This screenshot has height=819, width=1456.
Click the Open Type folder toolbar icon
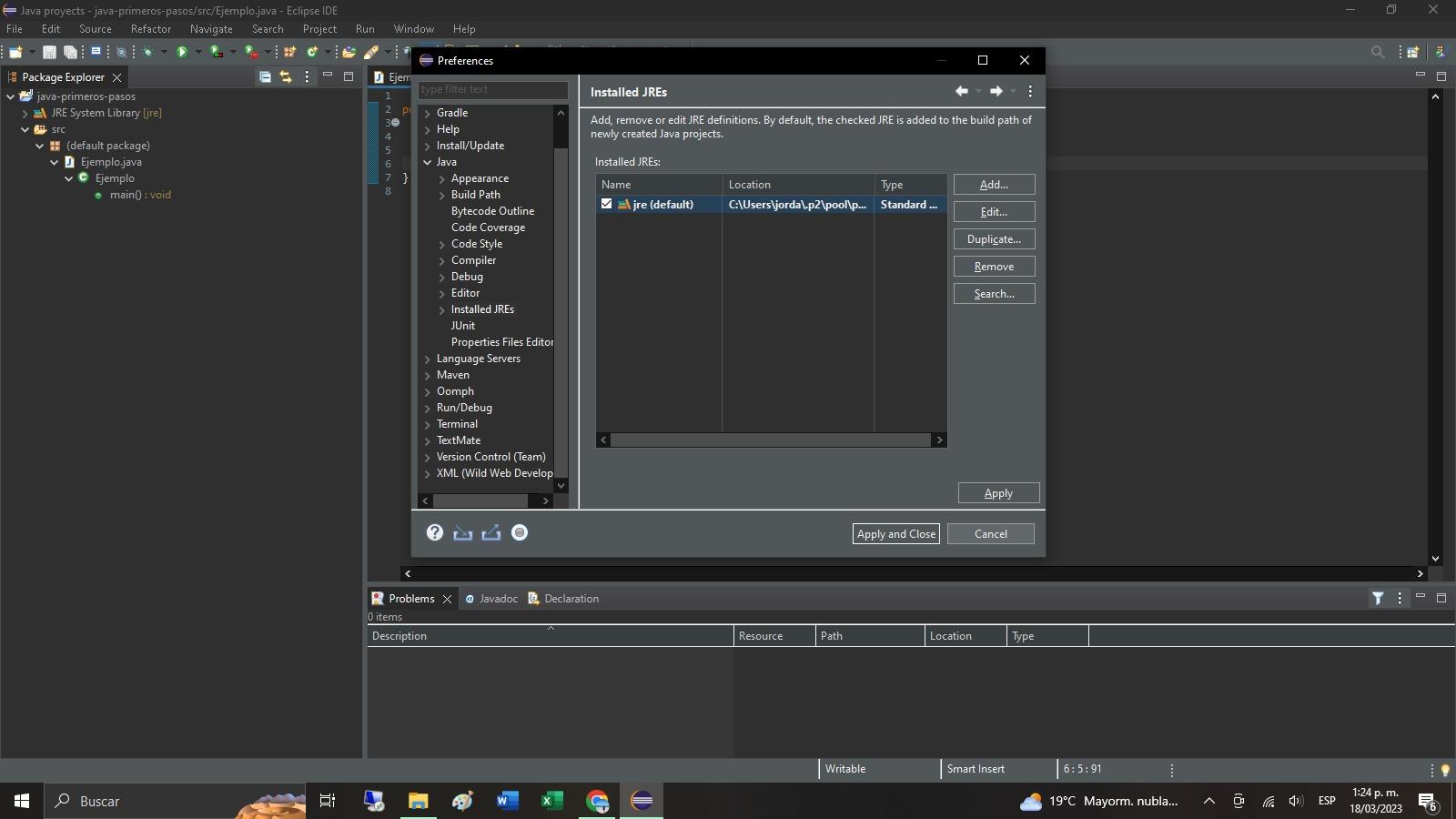coord(349,52)
